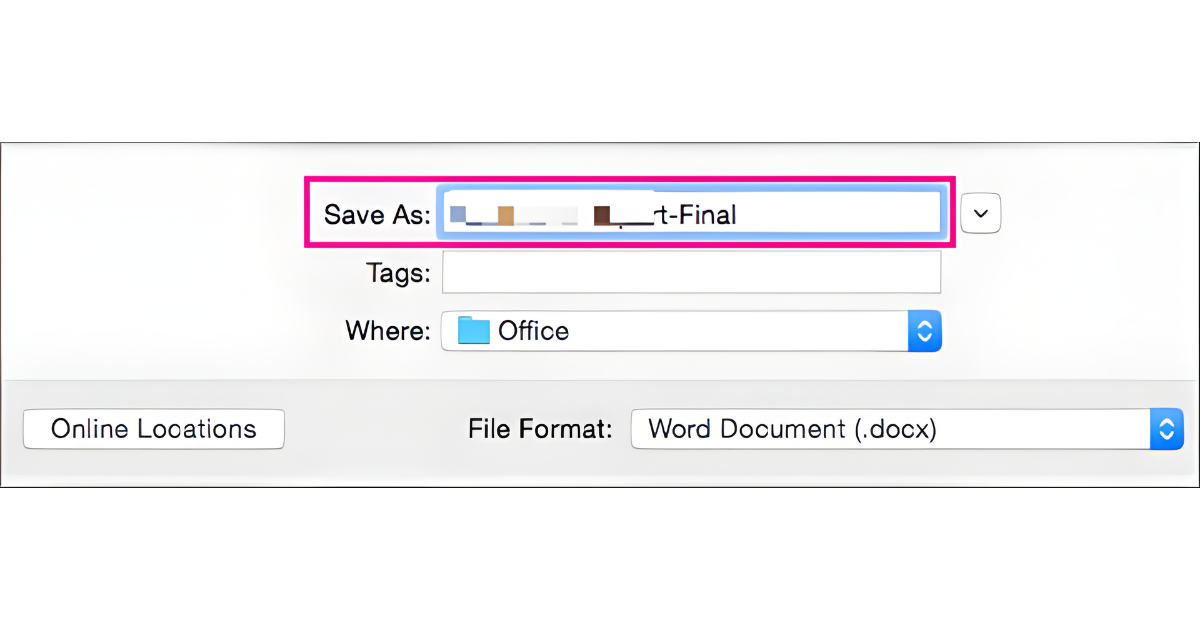Click the blue double-chevron on Where selector
The image size is (1200, 630).
click(x=923, y=331)
